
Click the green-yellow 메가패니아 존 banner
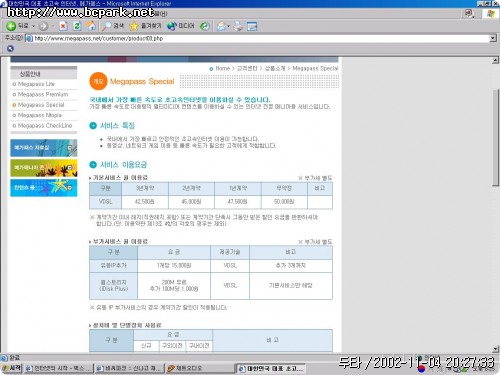click(44, 168)
